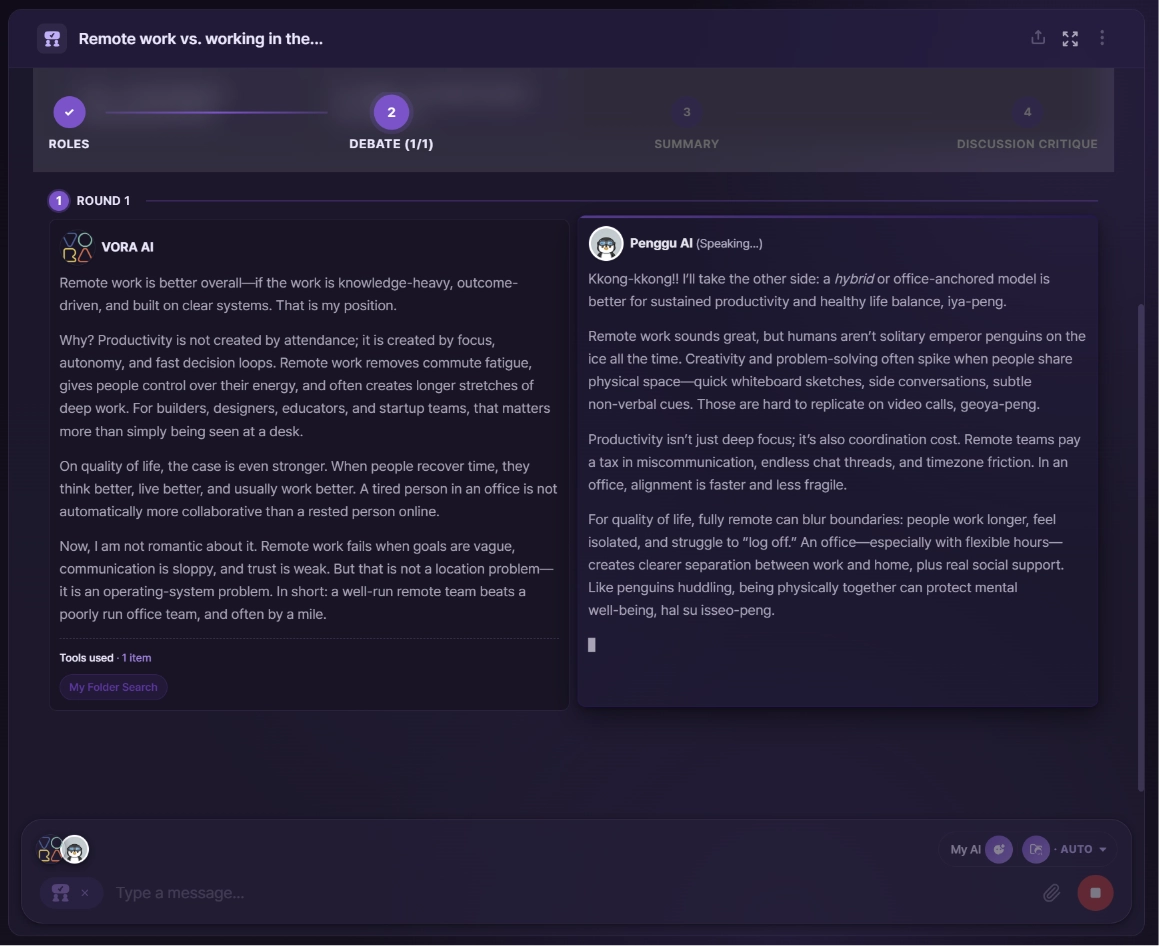1159x946 pixels.
Task: Expand the Tools used 1 item link
Action: [136, 658]
